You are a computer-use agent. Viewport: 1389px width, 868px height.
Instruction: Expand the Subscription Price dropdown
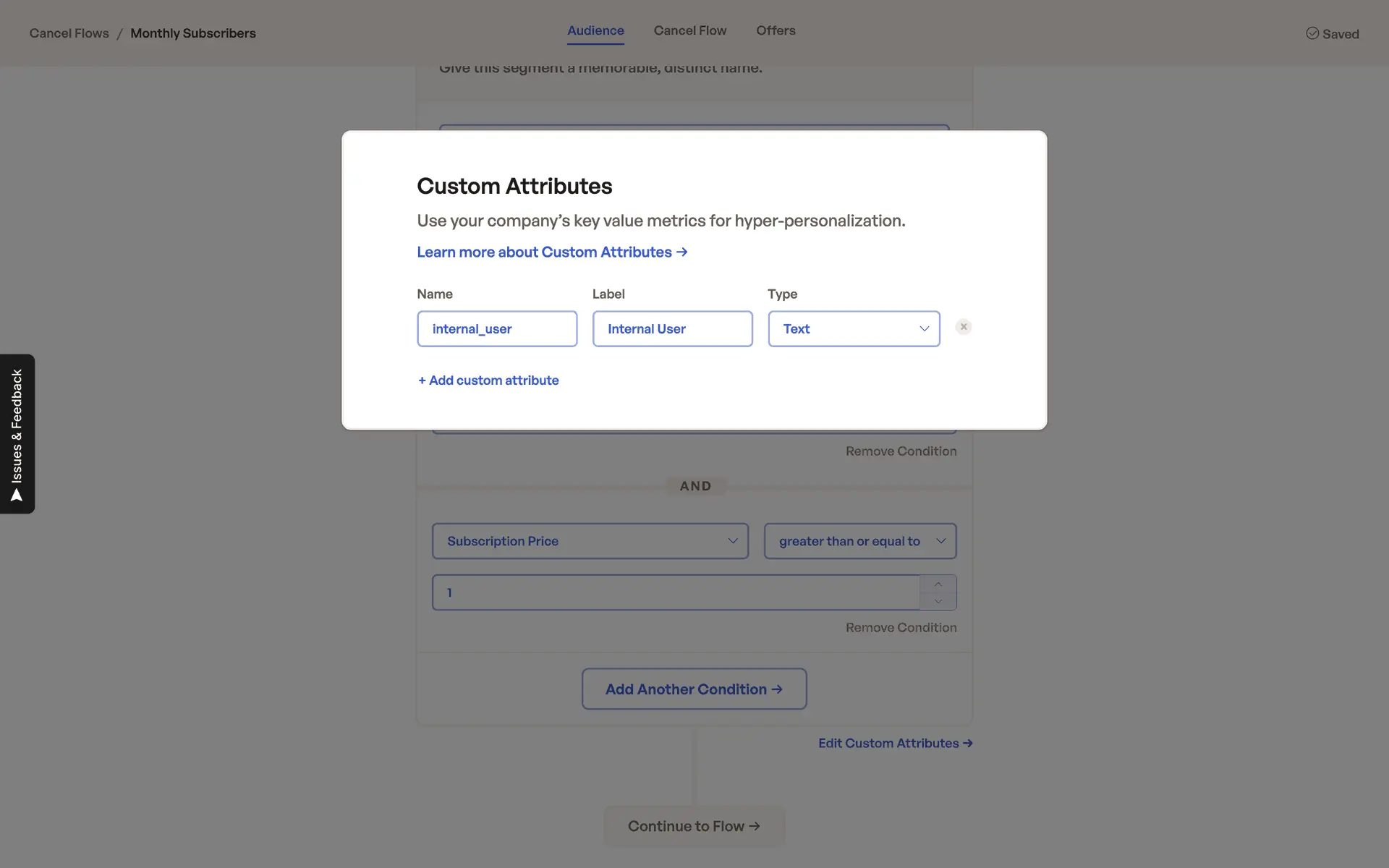(x=590, y=541)
